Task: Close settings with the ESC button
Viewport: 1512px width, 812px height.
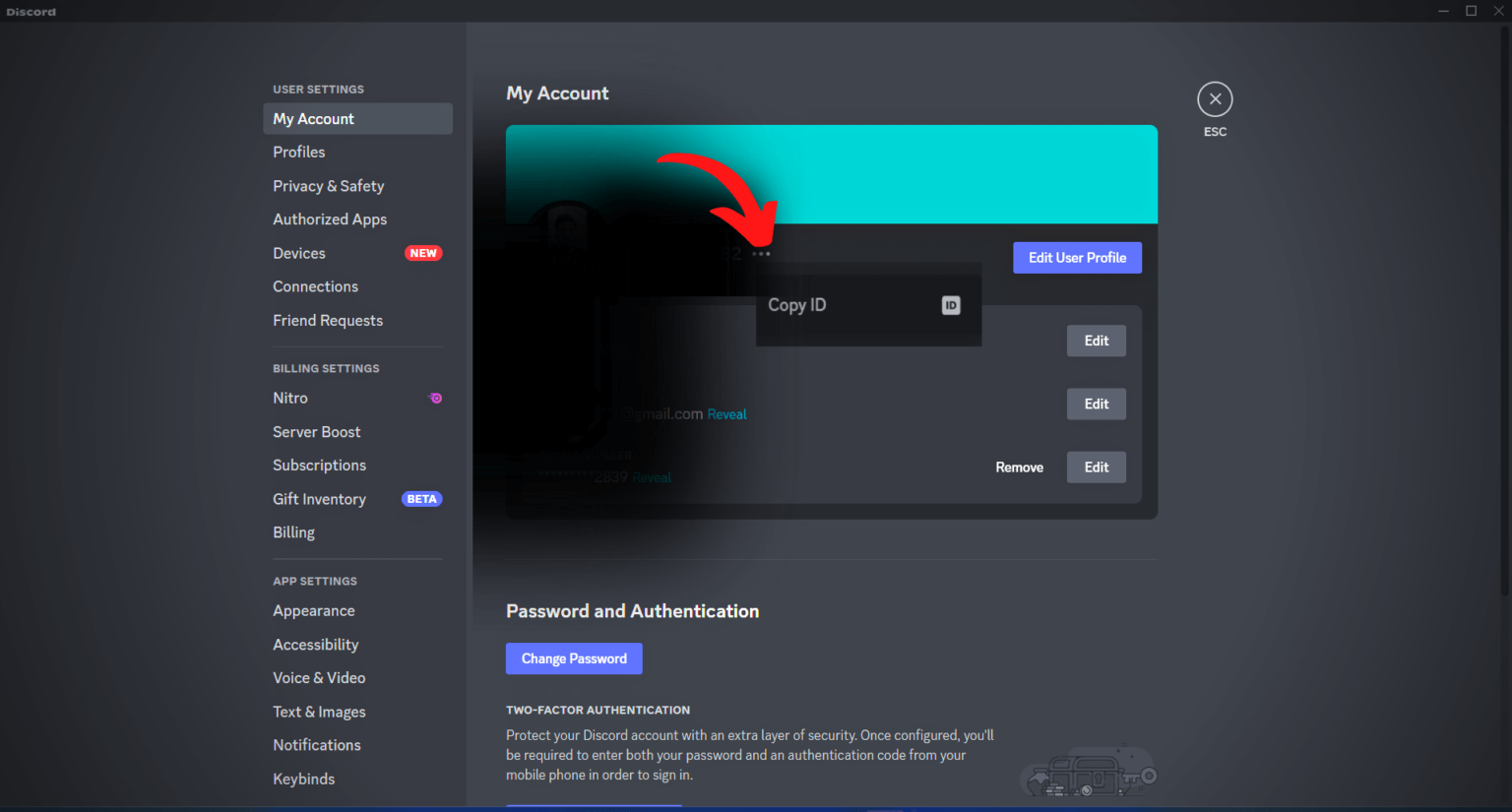Action: click(1215, 98)
